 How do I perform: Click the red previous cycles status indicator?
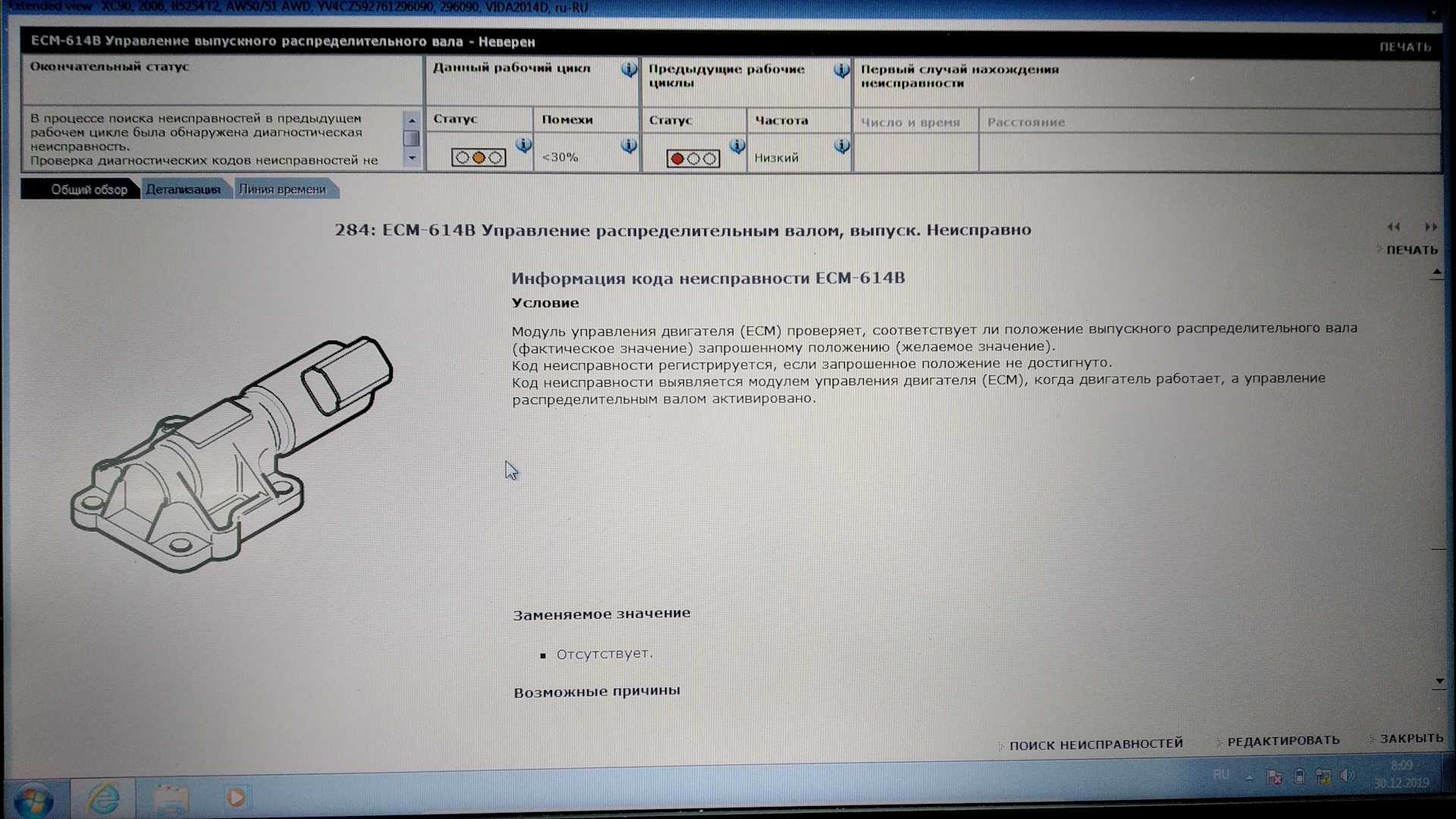pos(693,158)
